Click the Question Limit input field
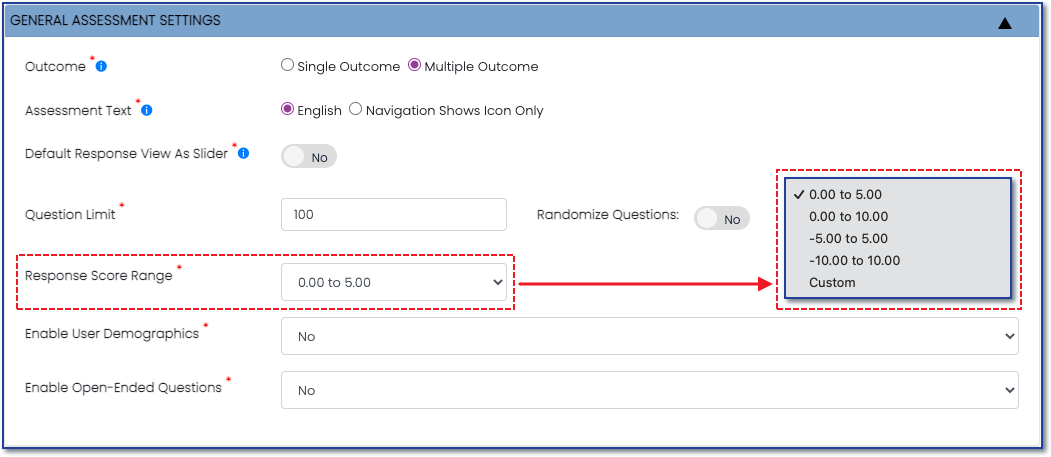 [394, 214]
